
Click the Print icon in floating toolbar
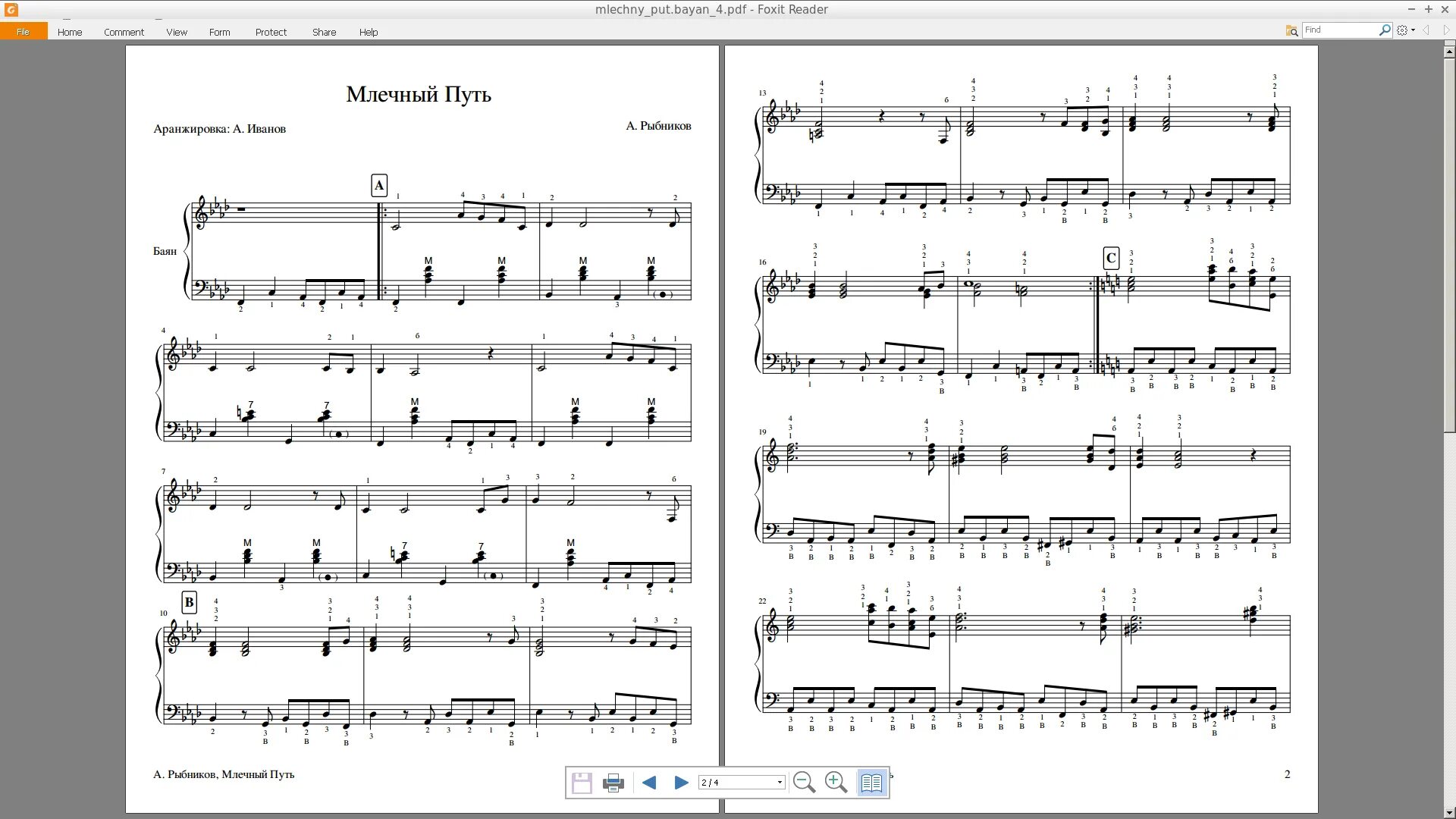click(613, 783)
